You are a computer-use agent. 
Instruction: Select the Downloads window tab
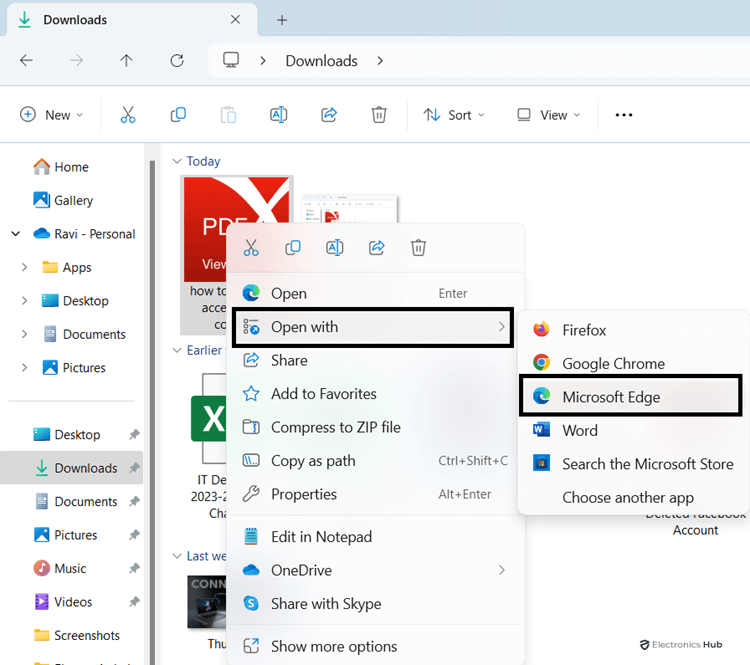132,20
